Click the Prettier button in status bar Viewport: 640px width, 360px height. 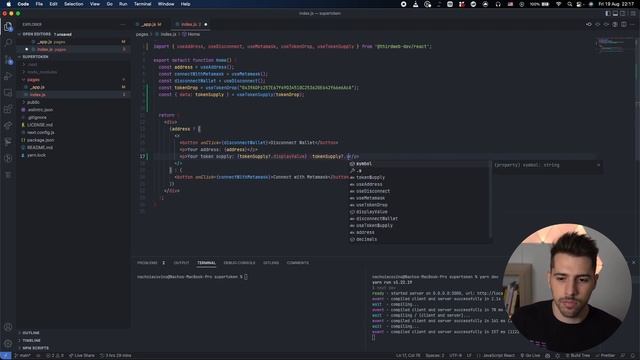pos(605,356)
